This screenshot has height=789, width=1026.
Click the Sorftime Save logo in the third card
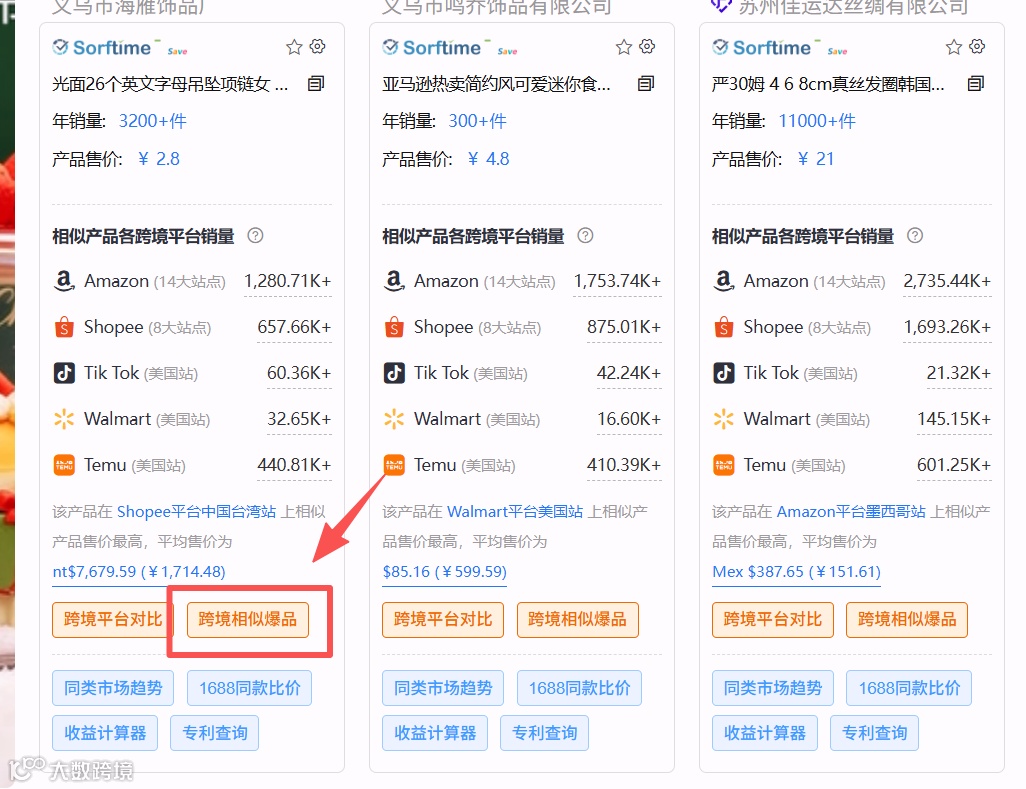tap(779, 48)
